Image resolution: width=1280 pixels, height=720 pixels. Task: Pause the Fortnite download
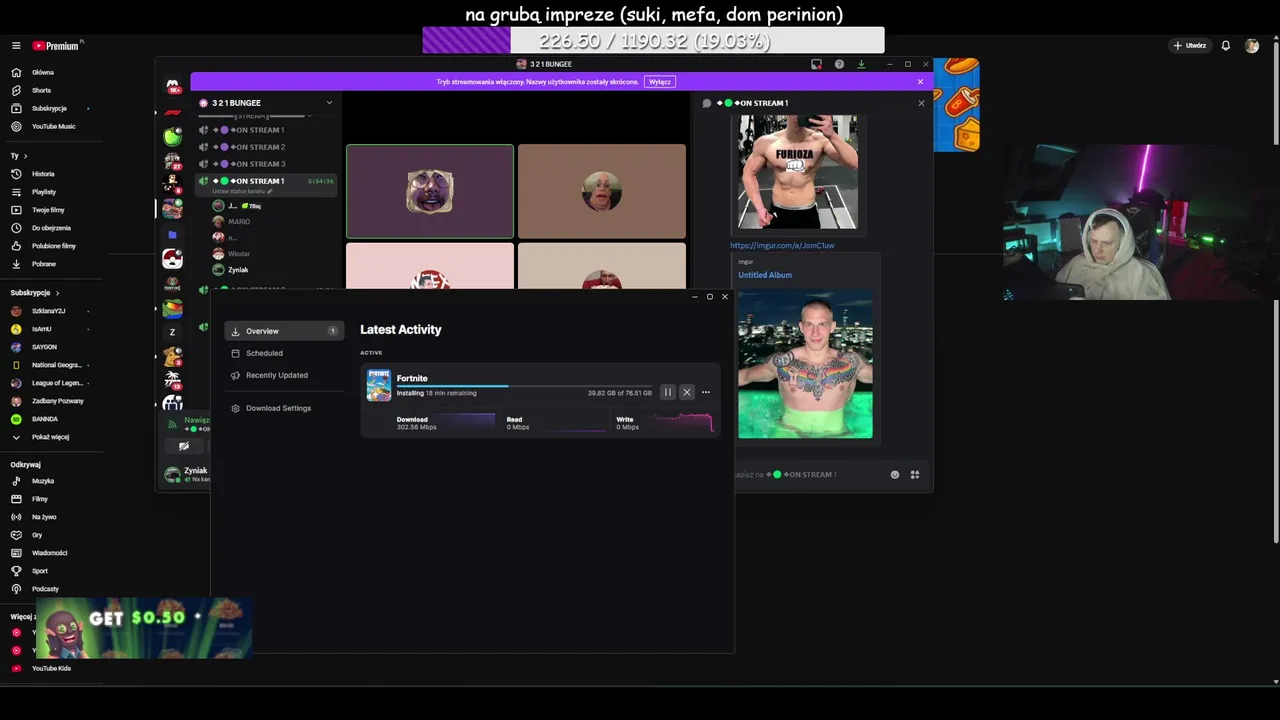click(x=668, y=392)
